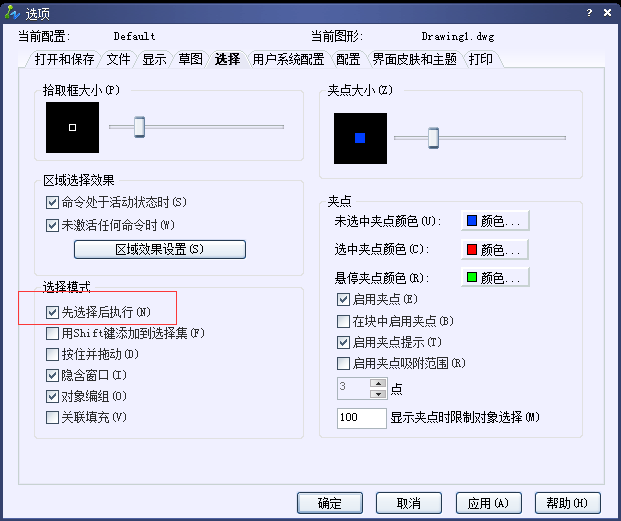Click the grip limit input field showing 100
Screen dimensions: 621x521
[362, 417]
